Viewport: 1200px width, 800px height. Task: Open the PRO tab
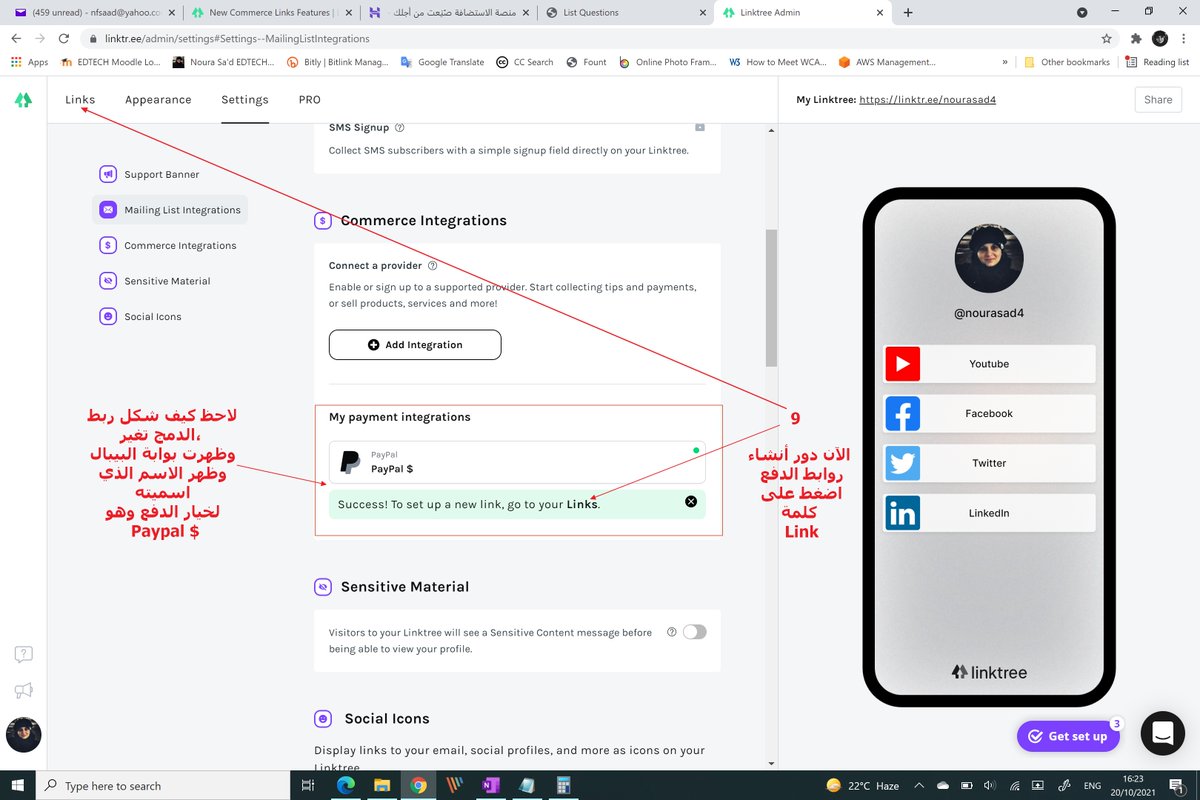point(309,99)
